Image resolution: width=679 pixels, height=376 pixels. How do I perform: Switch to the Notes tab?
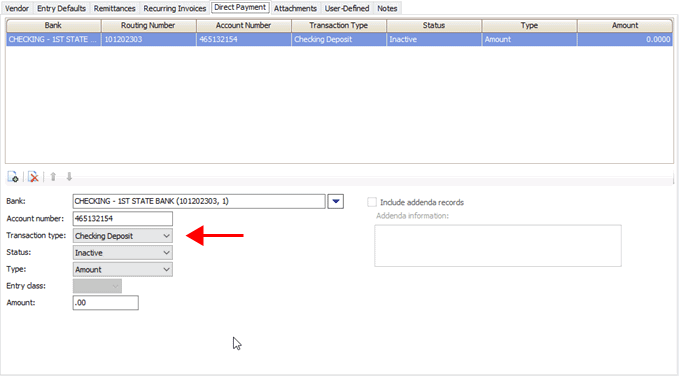pos(387,8)
